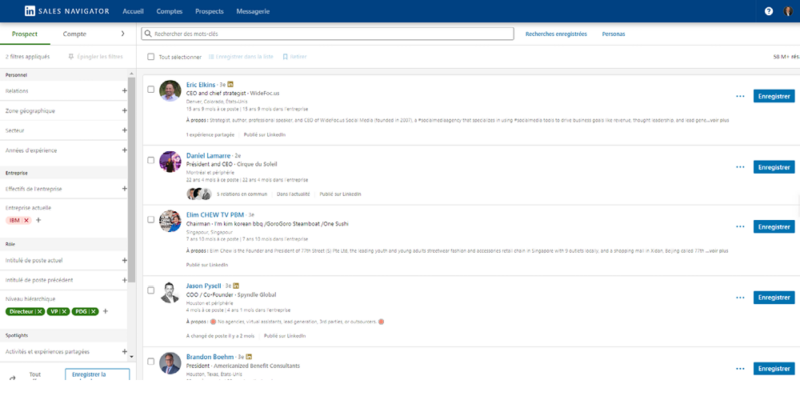The height and width of the screenshot is (400, 800).
Task: Expand the Intitulé de poste actuel filter
Action: 124,260
